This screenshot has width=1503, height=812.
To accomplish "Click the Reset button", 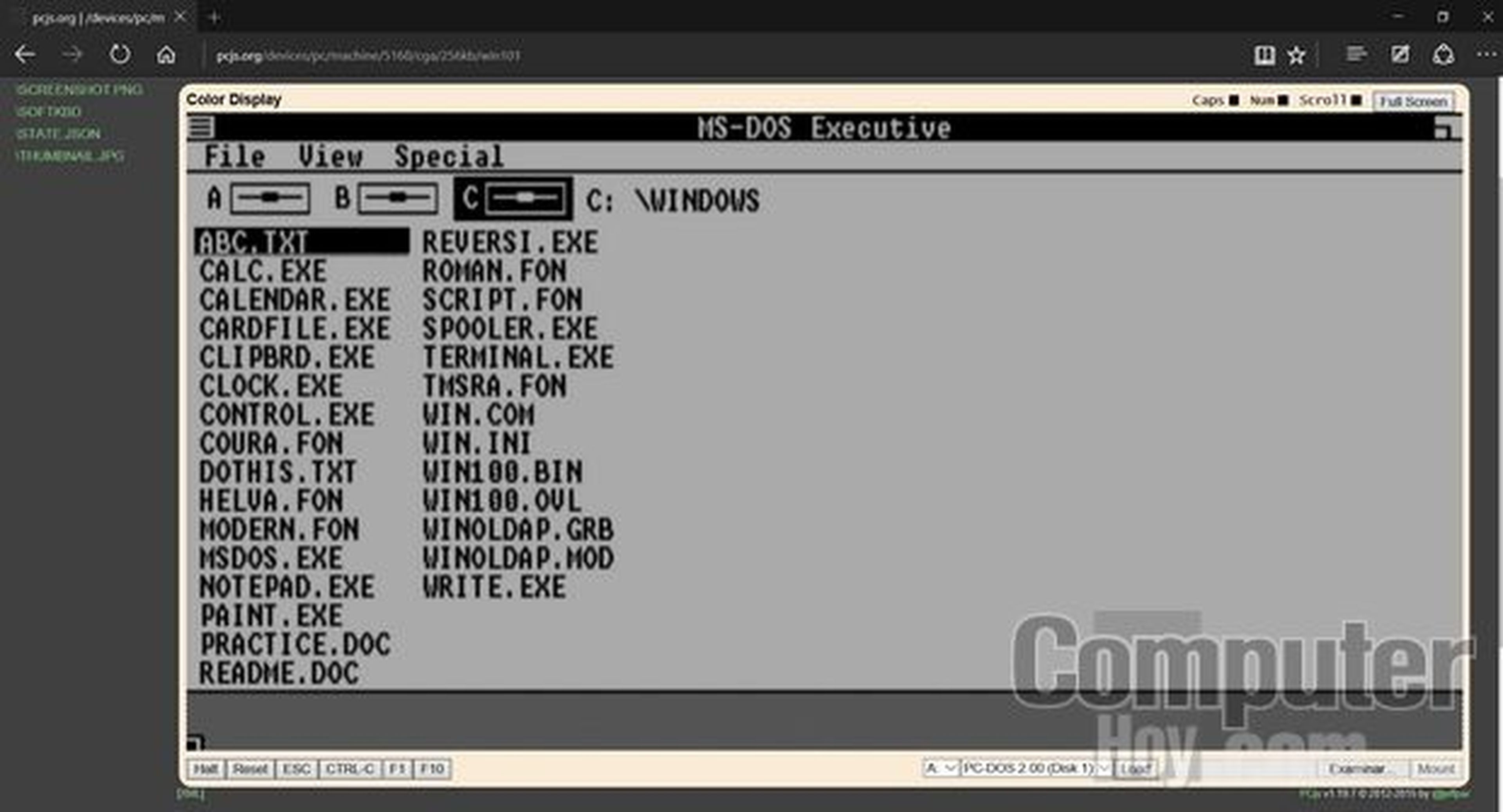I will [x=250, y=769].
